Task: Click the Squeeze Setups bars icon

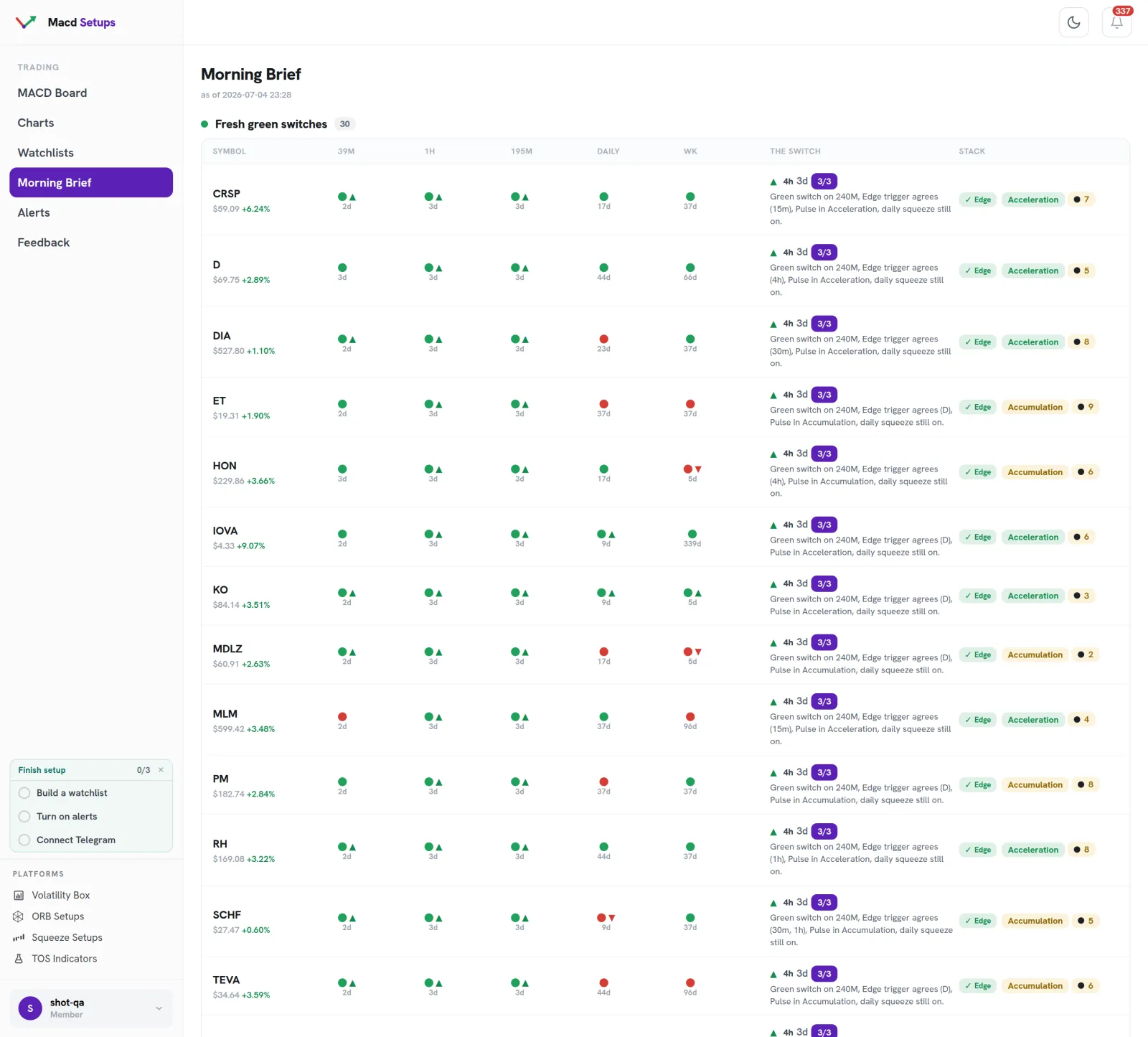Action: tap(19, 937)
